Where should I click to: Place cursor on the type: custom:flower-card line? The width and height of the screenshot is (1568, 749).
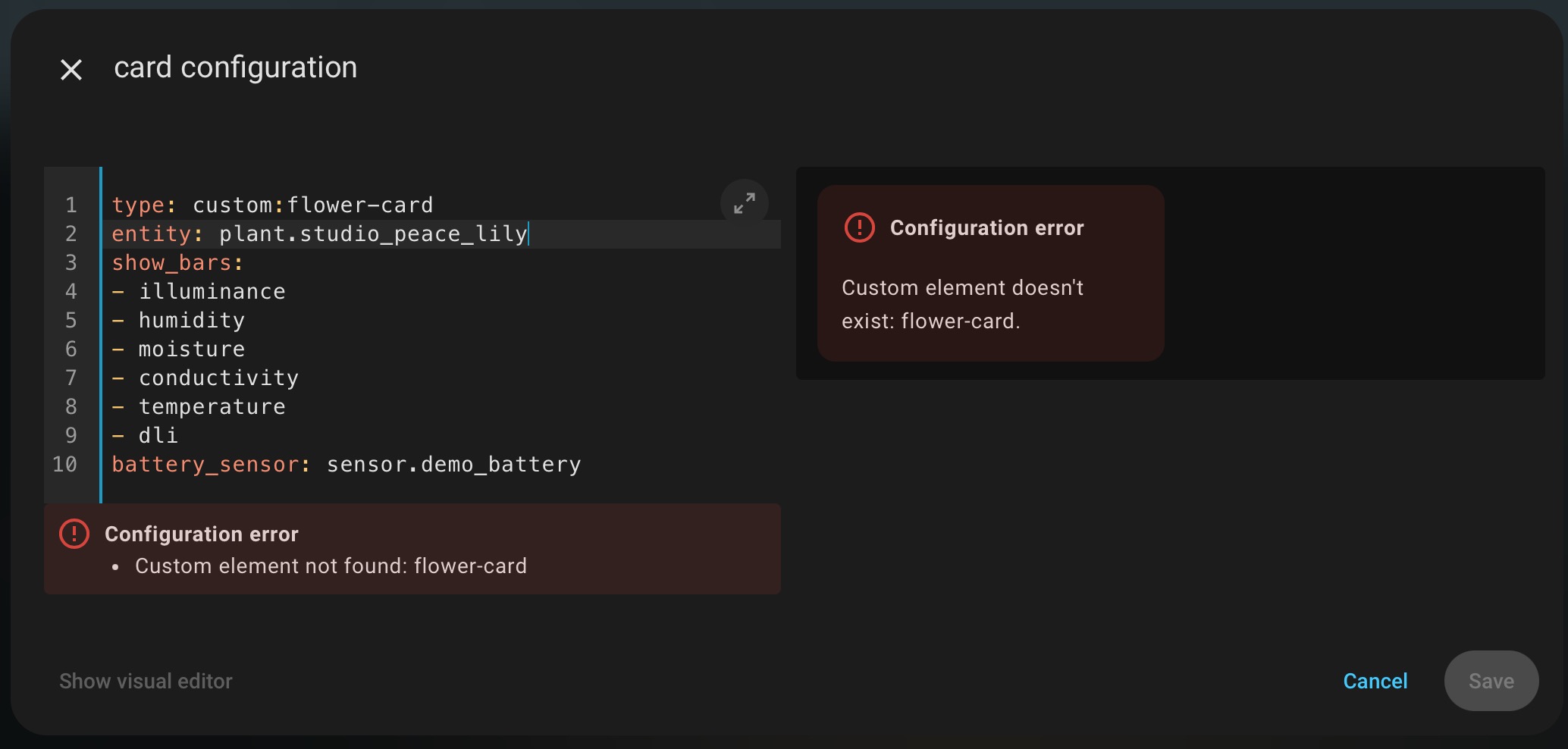pyautogui.click(x=272, y=205)
